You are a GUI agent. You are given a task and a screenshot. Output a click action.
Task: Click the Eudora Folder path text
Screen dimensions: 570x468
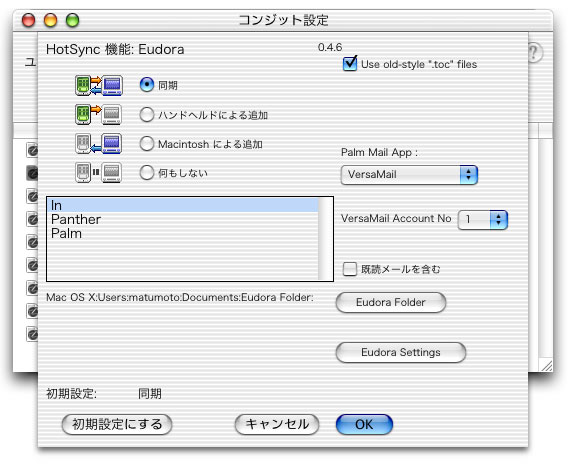click(180, 297)
